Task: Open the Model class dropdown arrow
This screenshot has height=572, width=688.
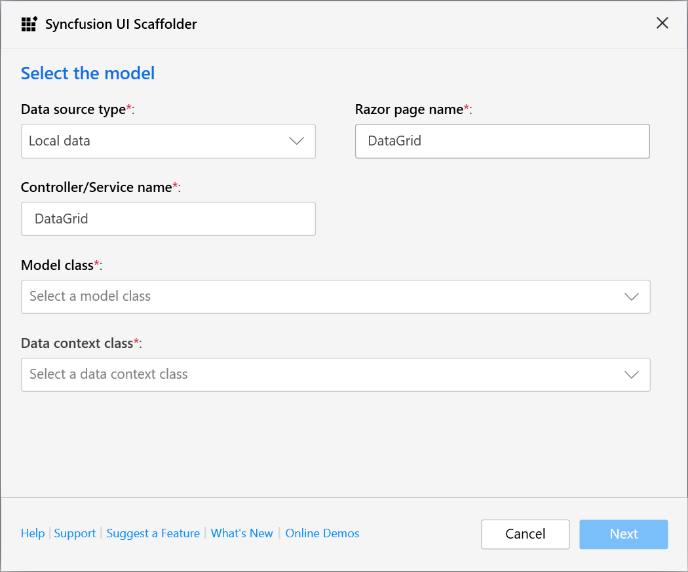Action: click(631, 297)
